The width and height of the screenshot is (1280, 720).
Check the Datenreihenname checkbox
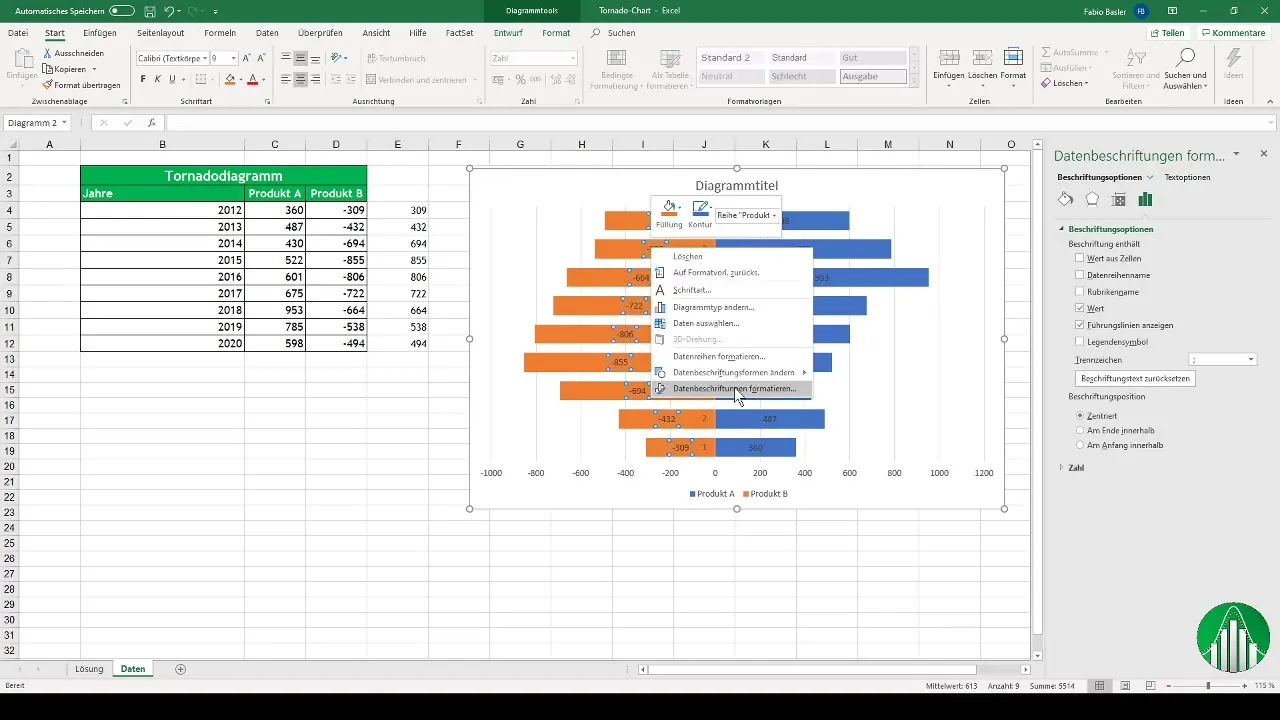(x=1079, y=275)
